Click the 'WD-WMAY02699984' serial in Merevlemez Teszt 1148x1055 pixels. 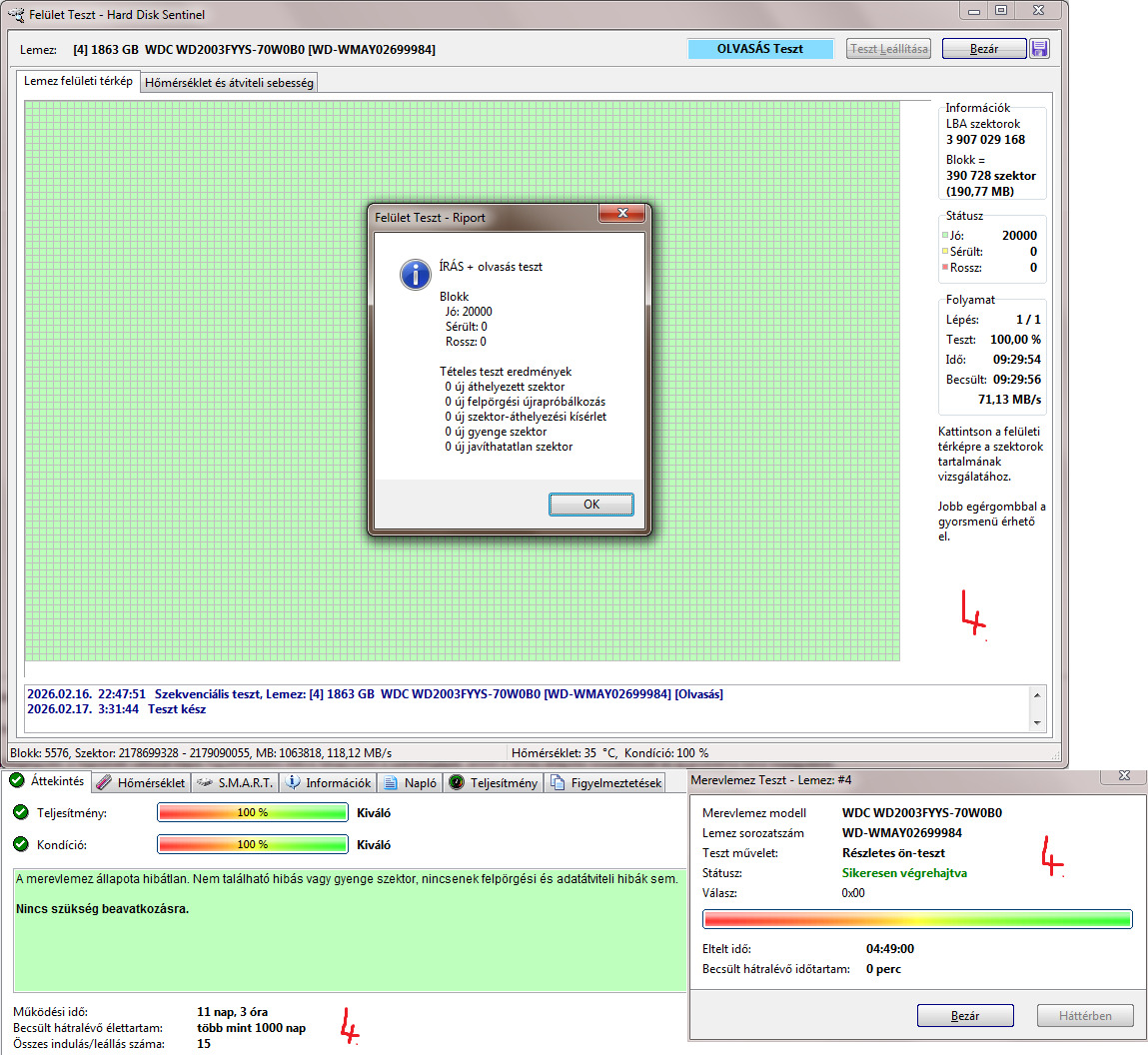click(x=902, y=833)
